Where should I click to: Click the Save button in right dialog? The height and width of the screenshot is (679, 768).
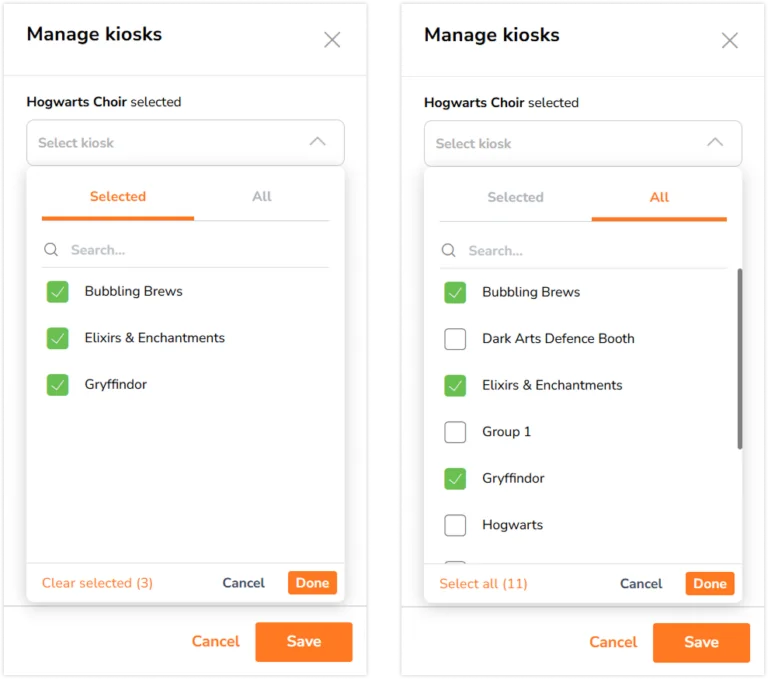coord(701,642)
